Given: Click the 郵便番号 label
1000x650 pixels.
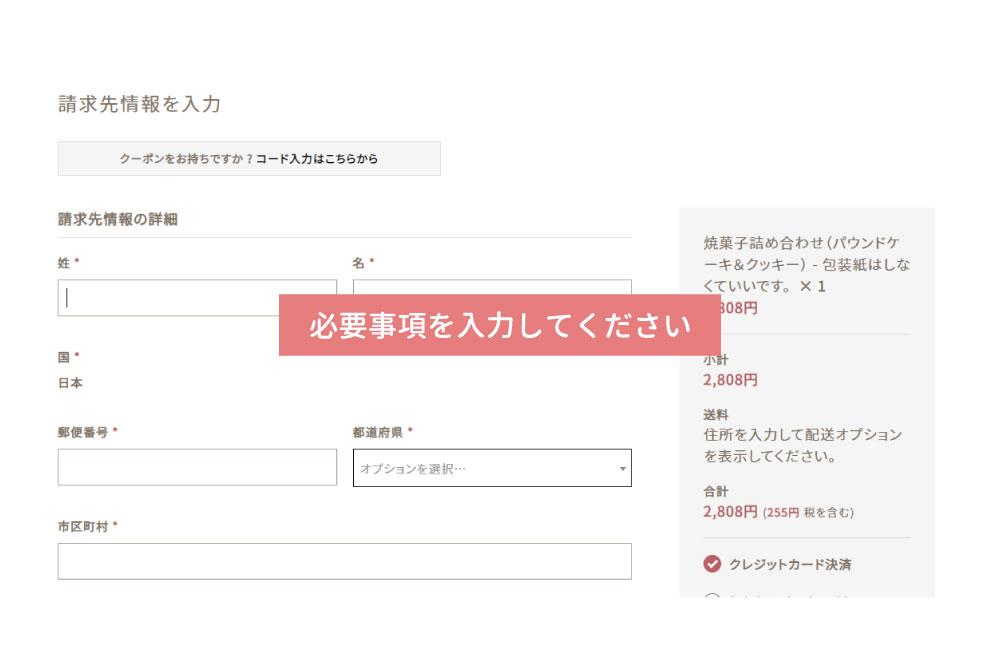Looking at the screenshot, I should [x=82, y=432].
